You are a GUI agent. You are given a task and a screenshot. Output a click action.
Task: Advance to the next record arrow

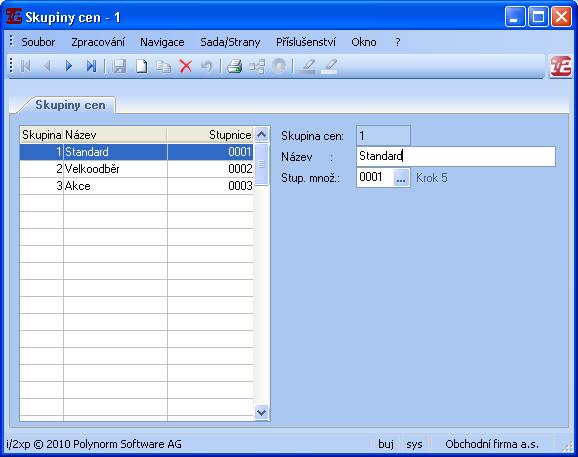click(x=69, y=66)
